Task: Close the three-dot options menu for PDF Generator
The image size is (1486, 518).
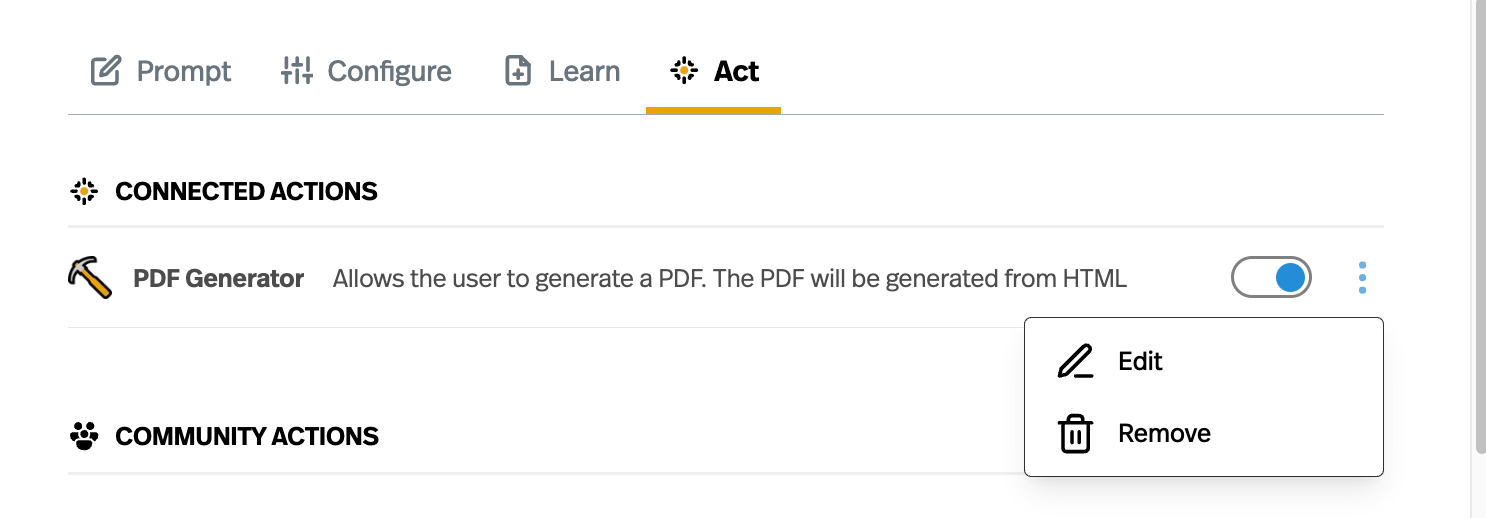Action: tap(1363, 278)
